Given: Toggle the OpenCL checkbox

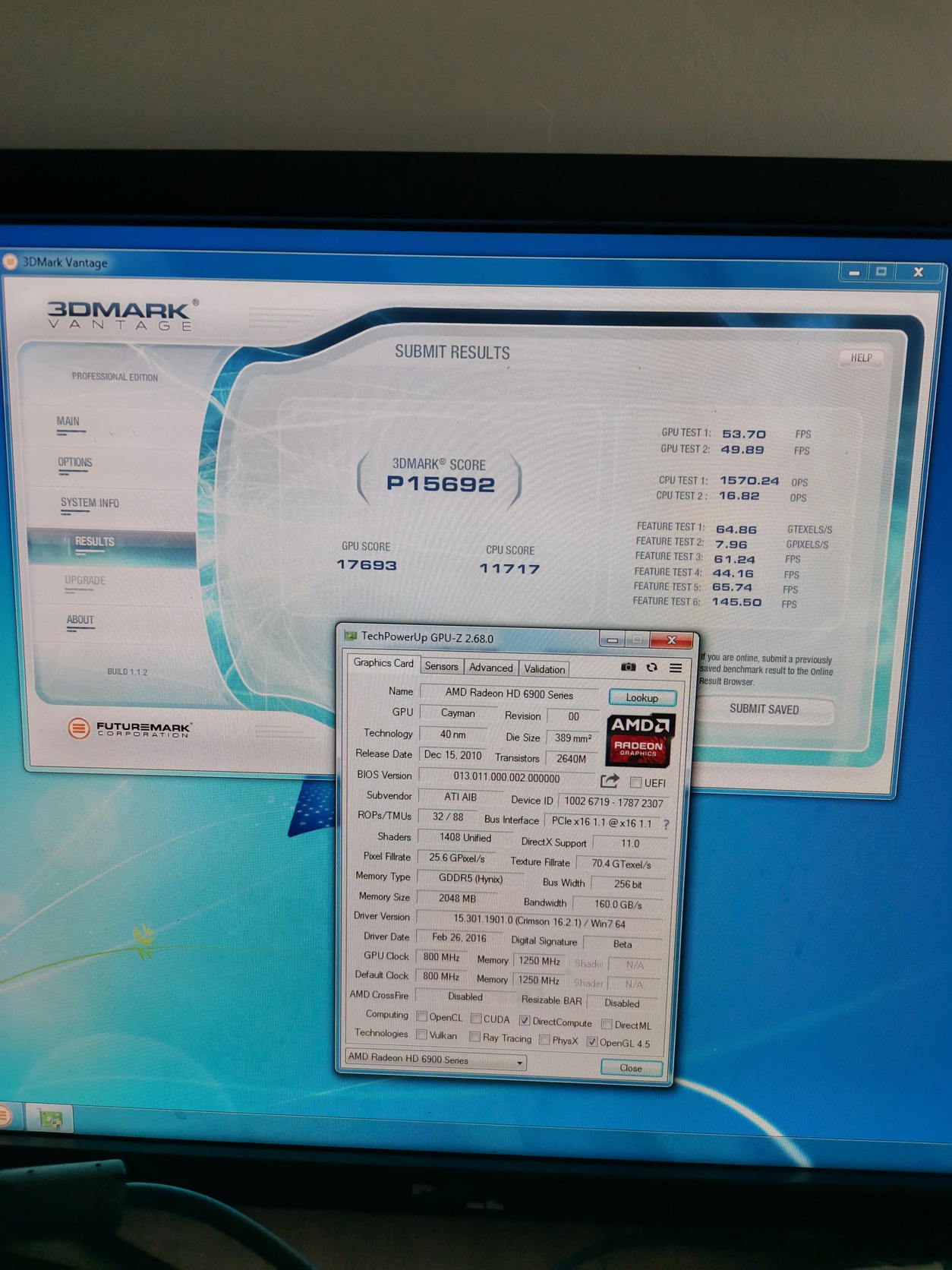Looking at the screenshot, I should (422, 1016).
